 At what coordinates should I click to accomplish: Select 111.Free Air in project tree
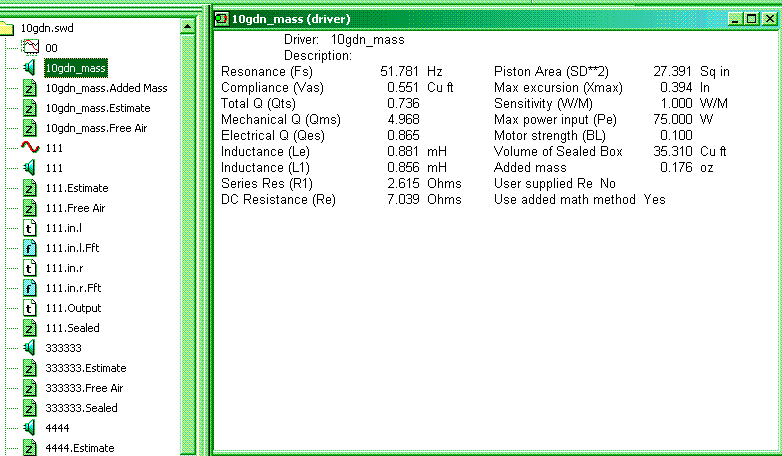[x=75, y=208]
